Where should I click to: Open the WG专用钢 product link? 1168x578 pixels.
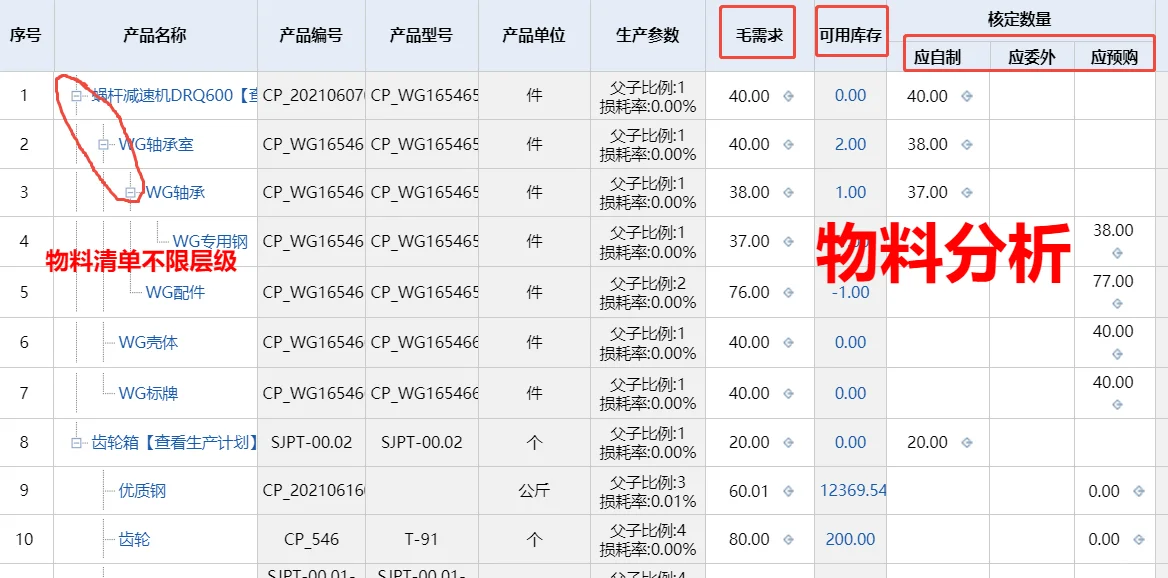(x=207, y=238)
